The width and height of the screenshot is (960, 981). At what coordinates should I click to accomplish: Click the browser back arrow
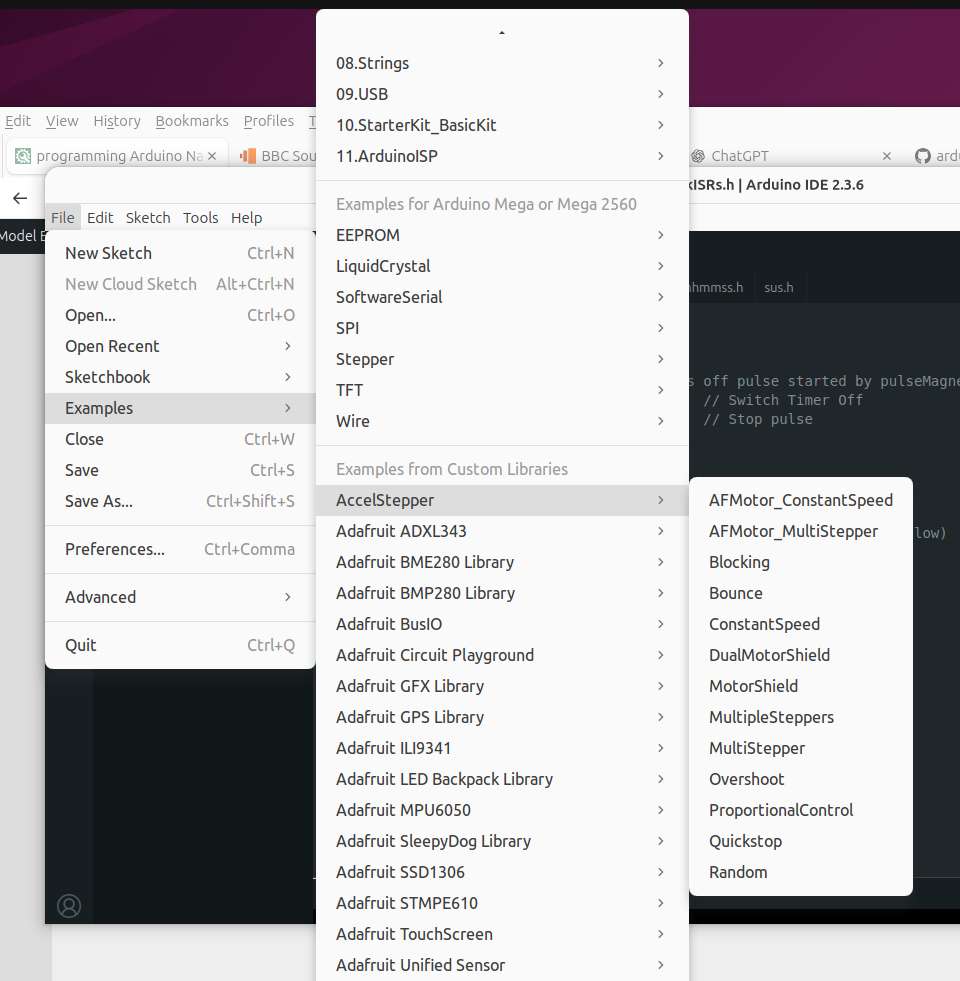(x=20, y=198)
